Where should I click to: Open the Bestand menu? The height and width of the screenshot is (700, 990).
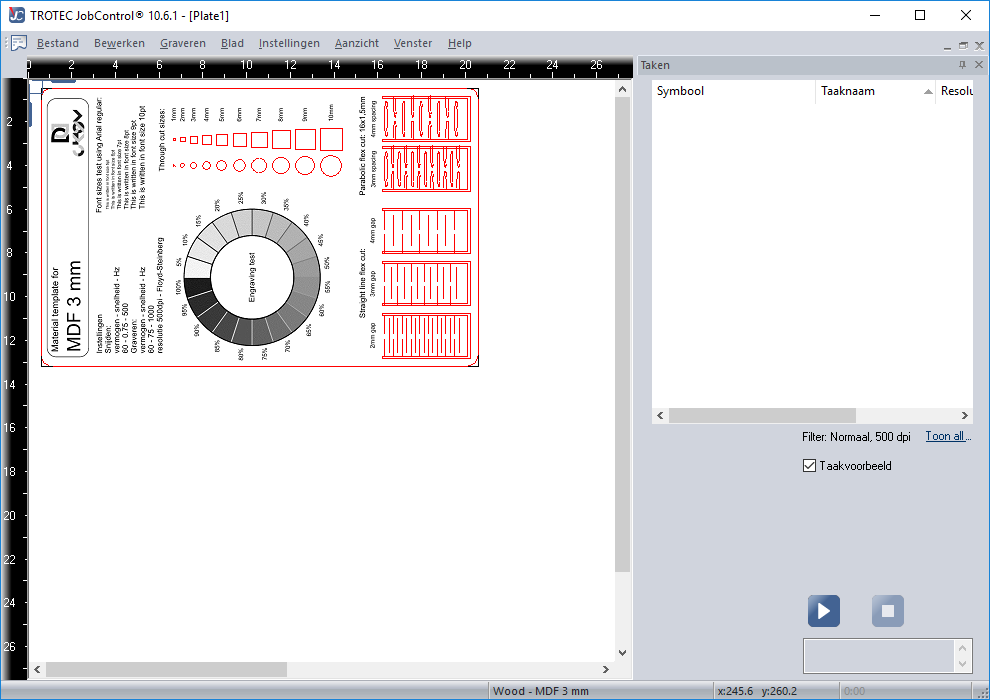click(57, 43)
